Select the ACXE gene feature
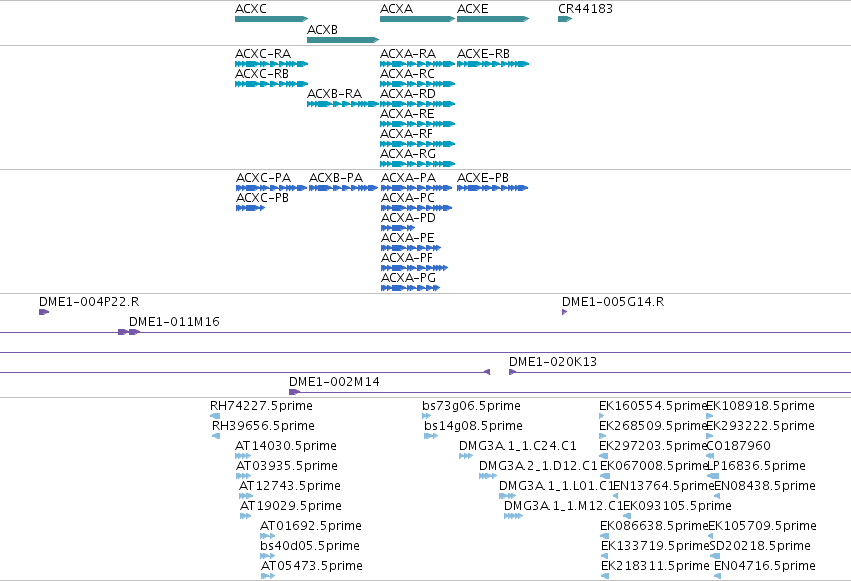The width and height of the screenshot is (851, 581). 493,19
